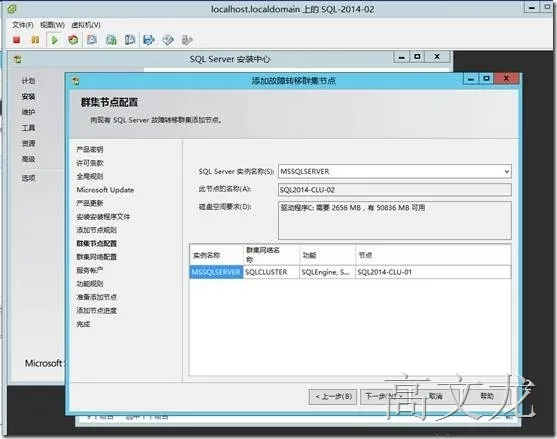The image size is (557, 439).
Task: Open the 虚拟机(V) menu
Action: point(86,25)
